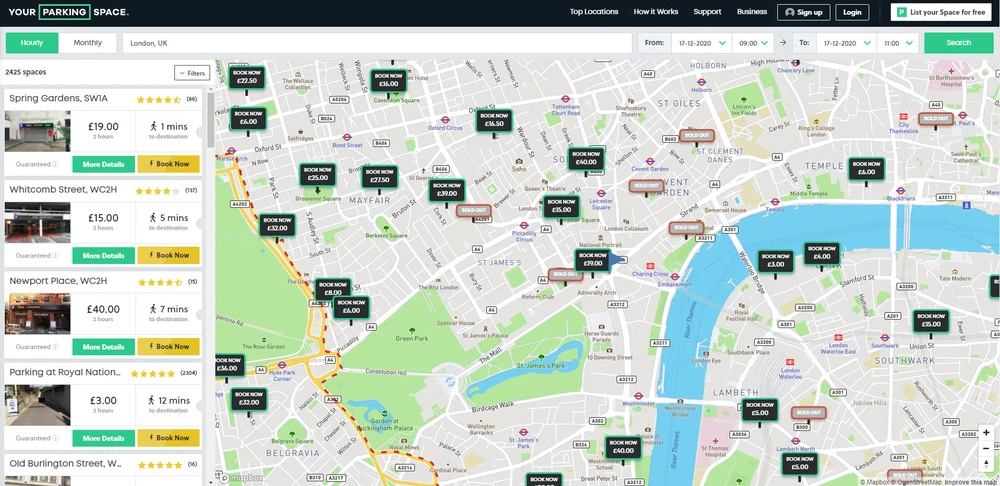This screenshot has width=1000, height=486.
Task: Open Top Locations in navigation
Action: [594, 12]
